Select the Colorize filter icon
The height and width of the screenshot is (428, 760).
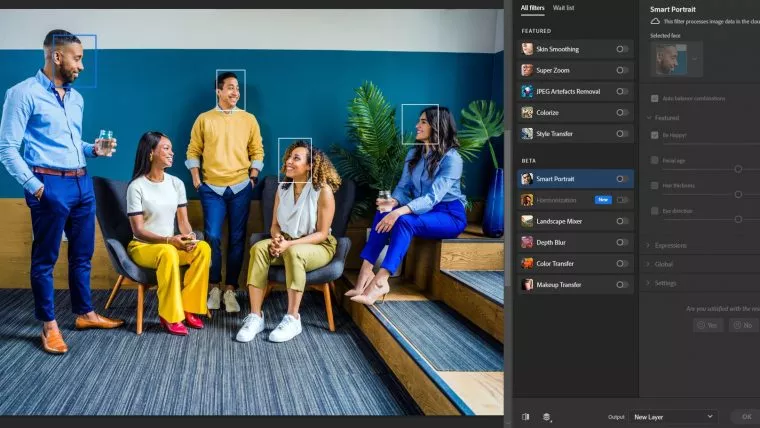pos(527,112)
